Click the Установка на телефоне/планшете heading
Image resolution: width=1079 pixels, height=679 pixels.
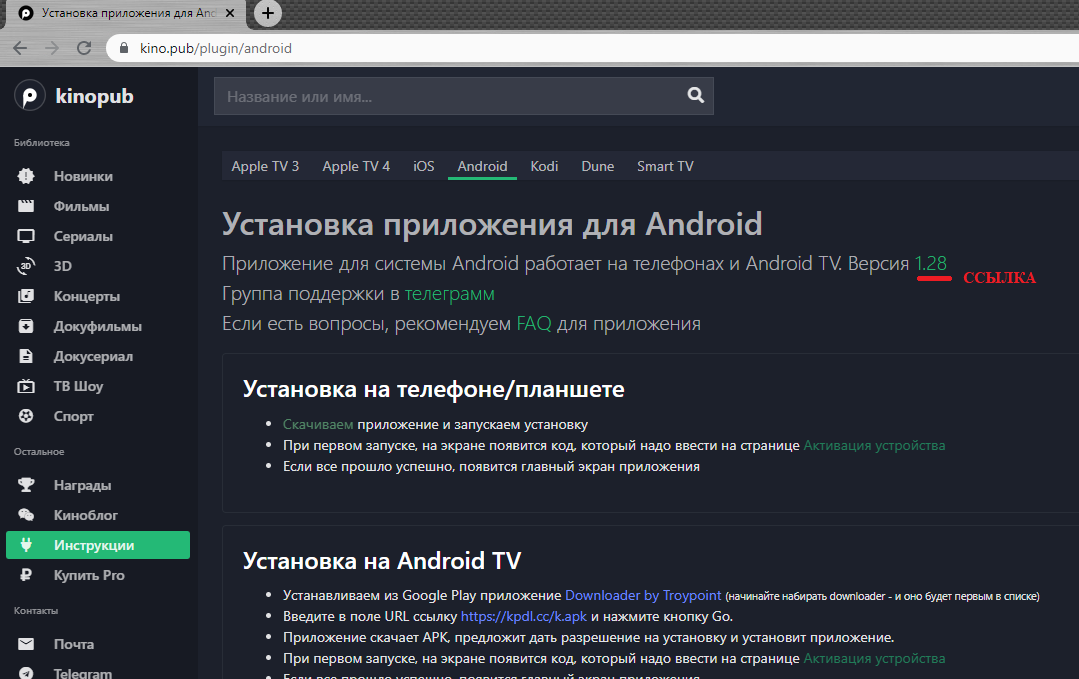click(x=434, y=389)
